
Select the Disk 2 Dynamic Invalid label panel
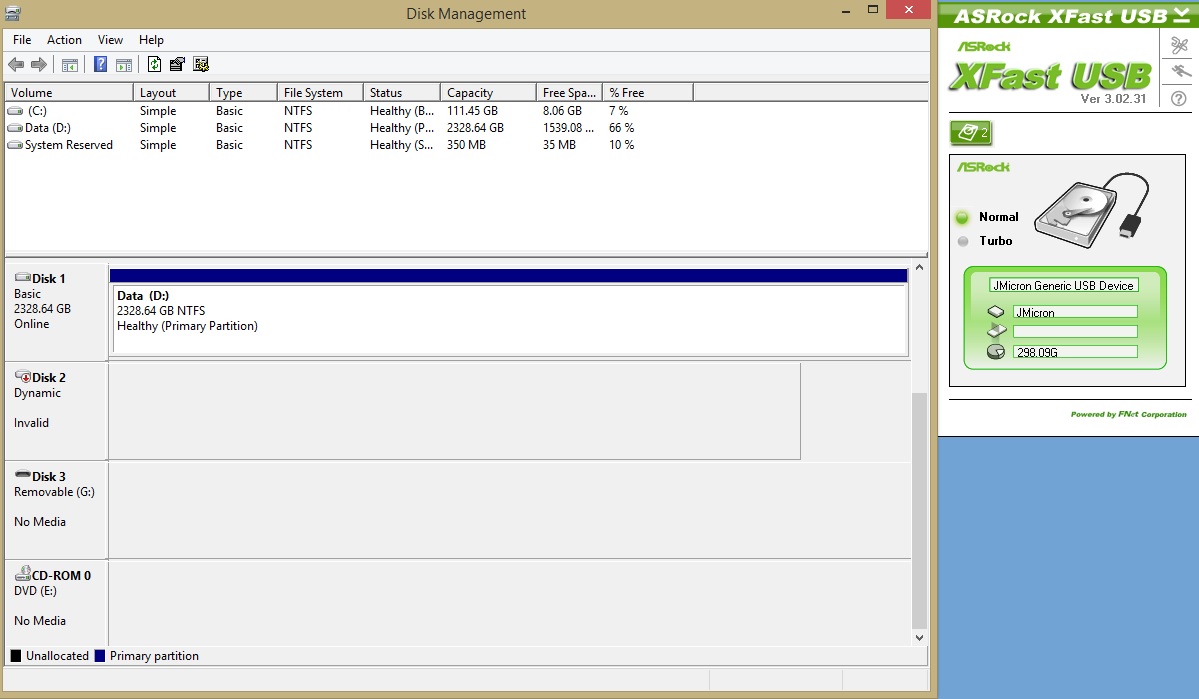[57, 411]
